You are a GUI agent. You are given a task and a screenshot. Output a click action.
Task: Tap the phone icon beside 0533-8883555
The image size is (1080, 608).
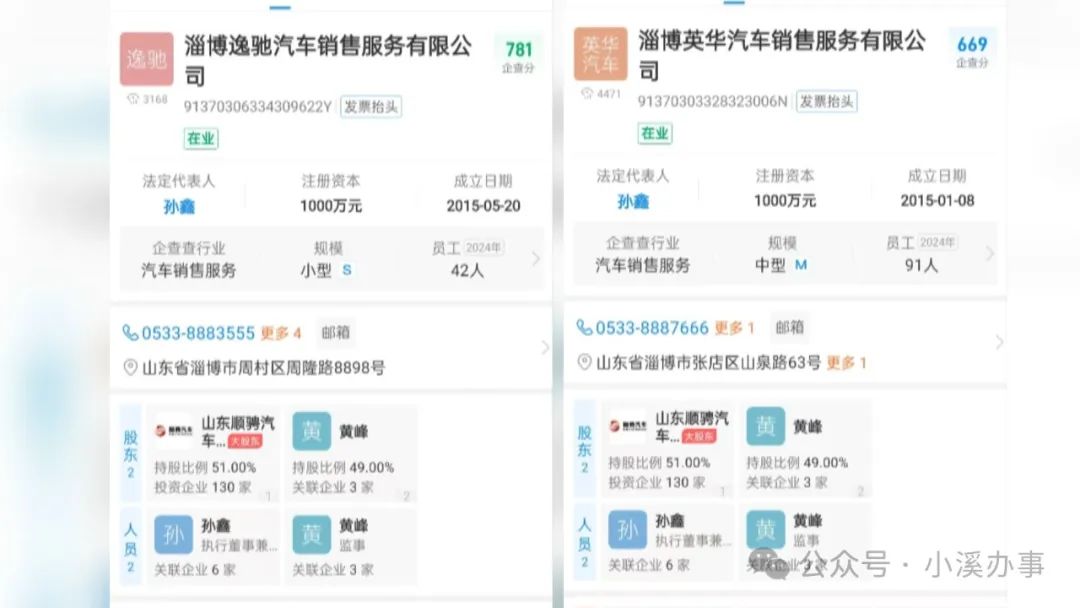click(x=130, y=333)
